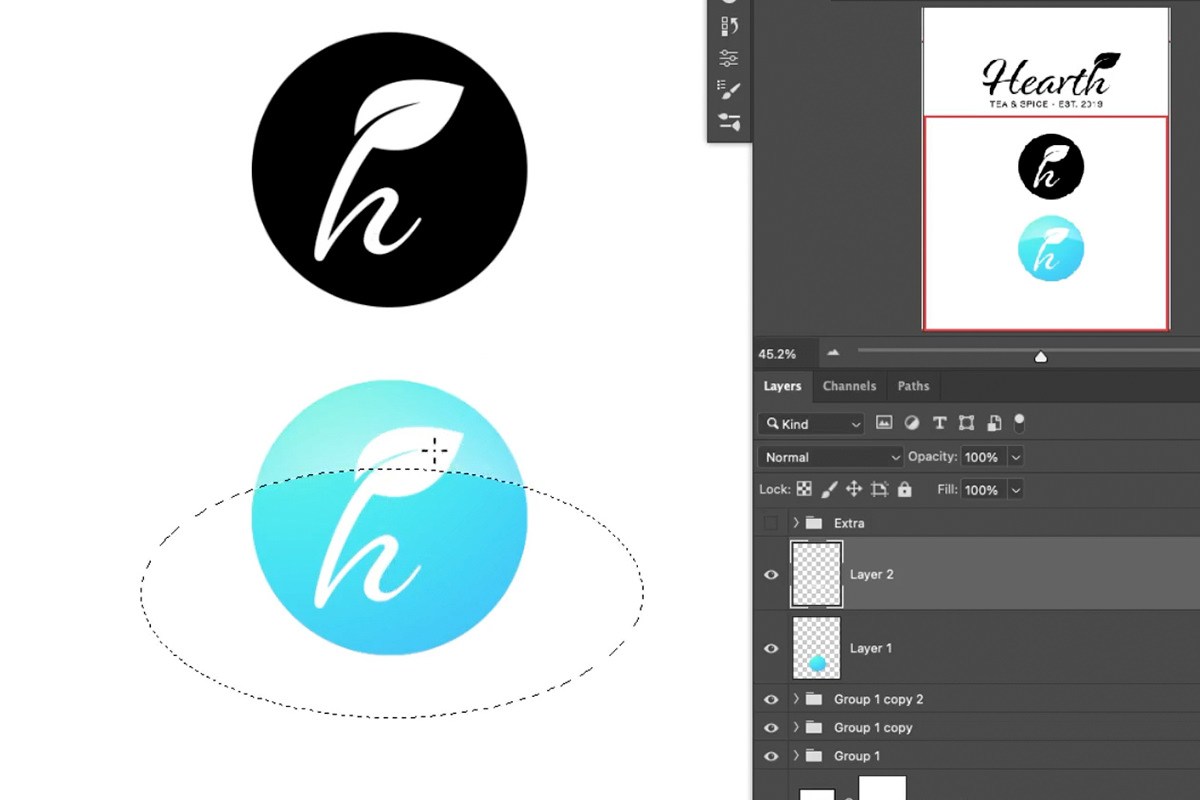Filter layers by adjustment layers
1200x800 pixels.
click(x=911, y=424)
